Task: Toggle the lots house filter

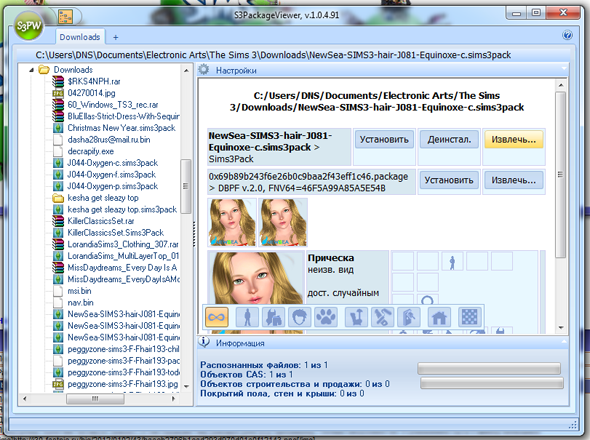Action: 439,317
